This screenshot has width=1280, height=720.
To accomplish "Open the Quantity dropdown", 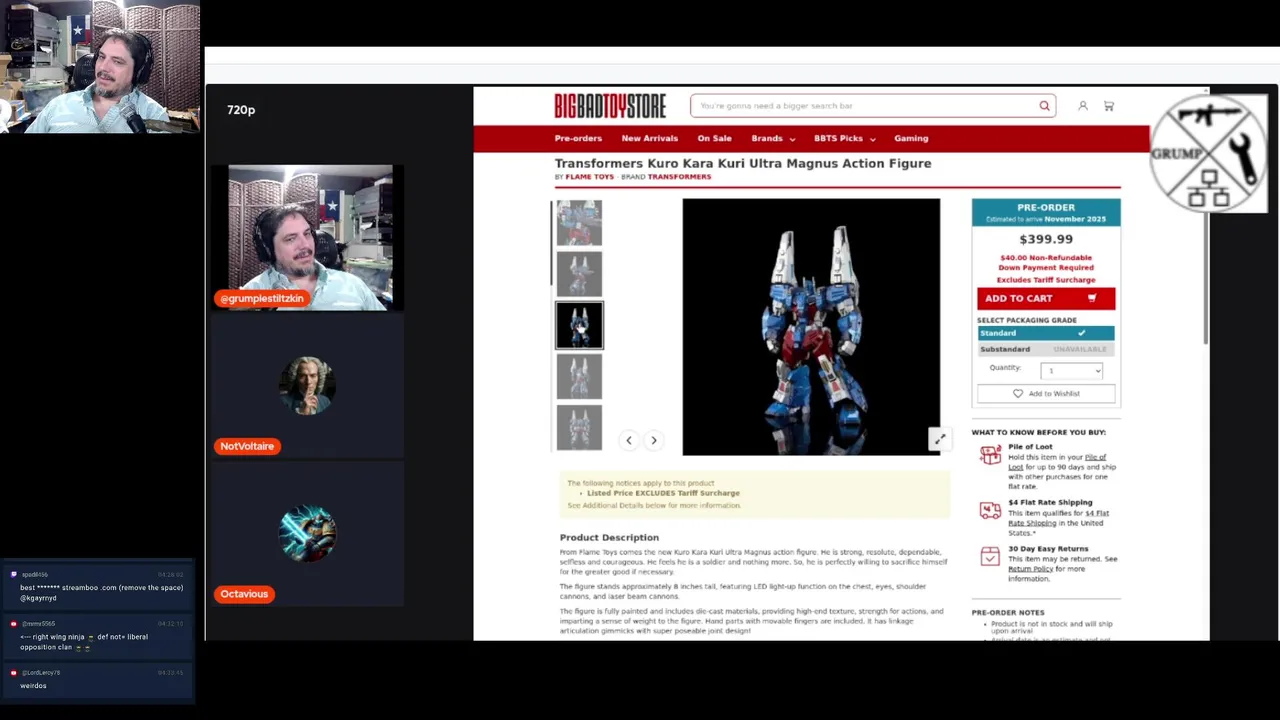I will click(1071, 371).
